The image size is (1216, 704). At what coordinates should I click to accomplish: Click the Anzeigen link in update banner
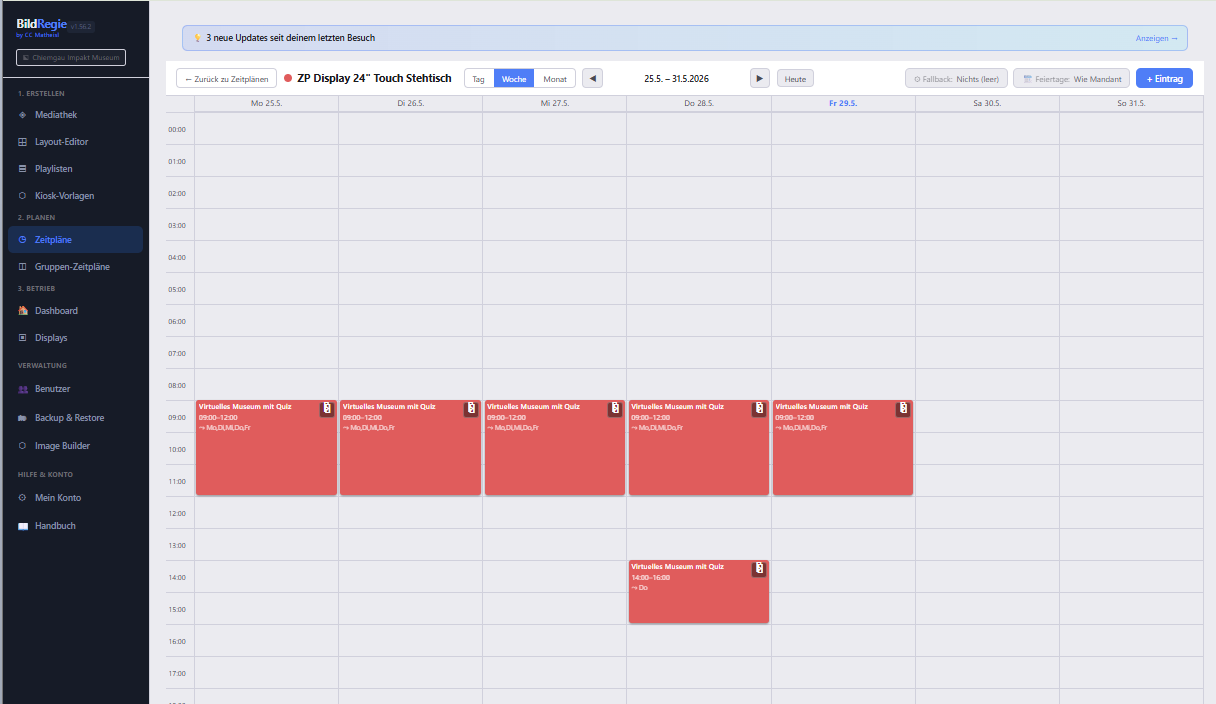point(1157,38)
